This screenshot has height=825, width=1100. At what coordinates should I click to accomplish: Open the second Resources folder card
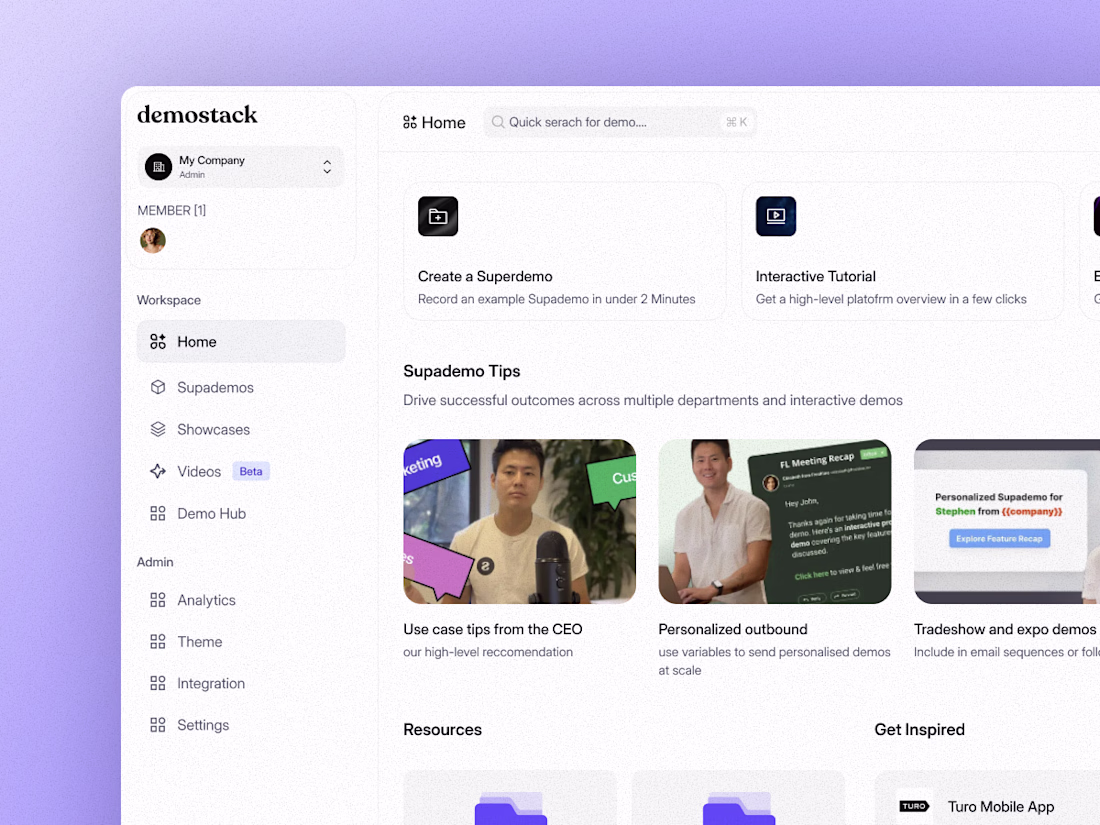739,798
